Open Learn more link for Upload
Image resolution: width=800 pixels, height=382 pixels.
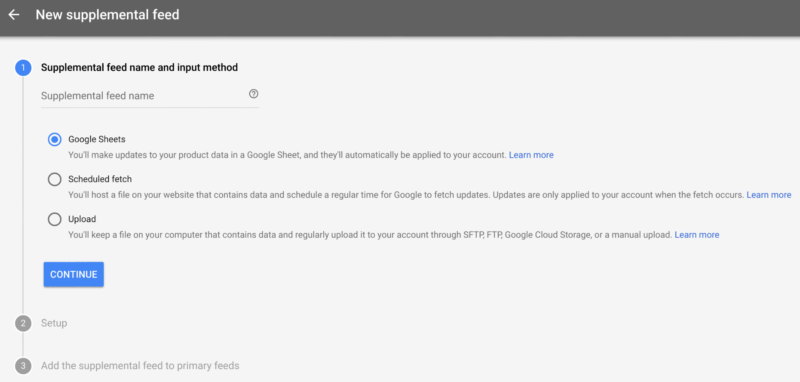click(697, 235)
